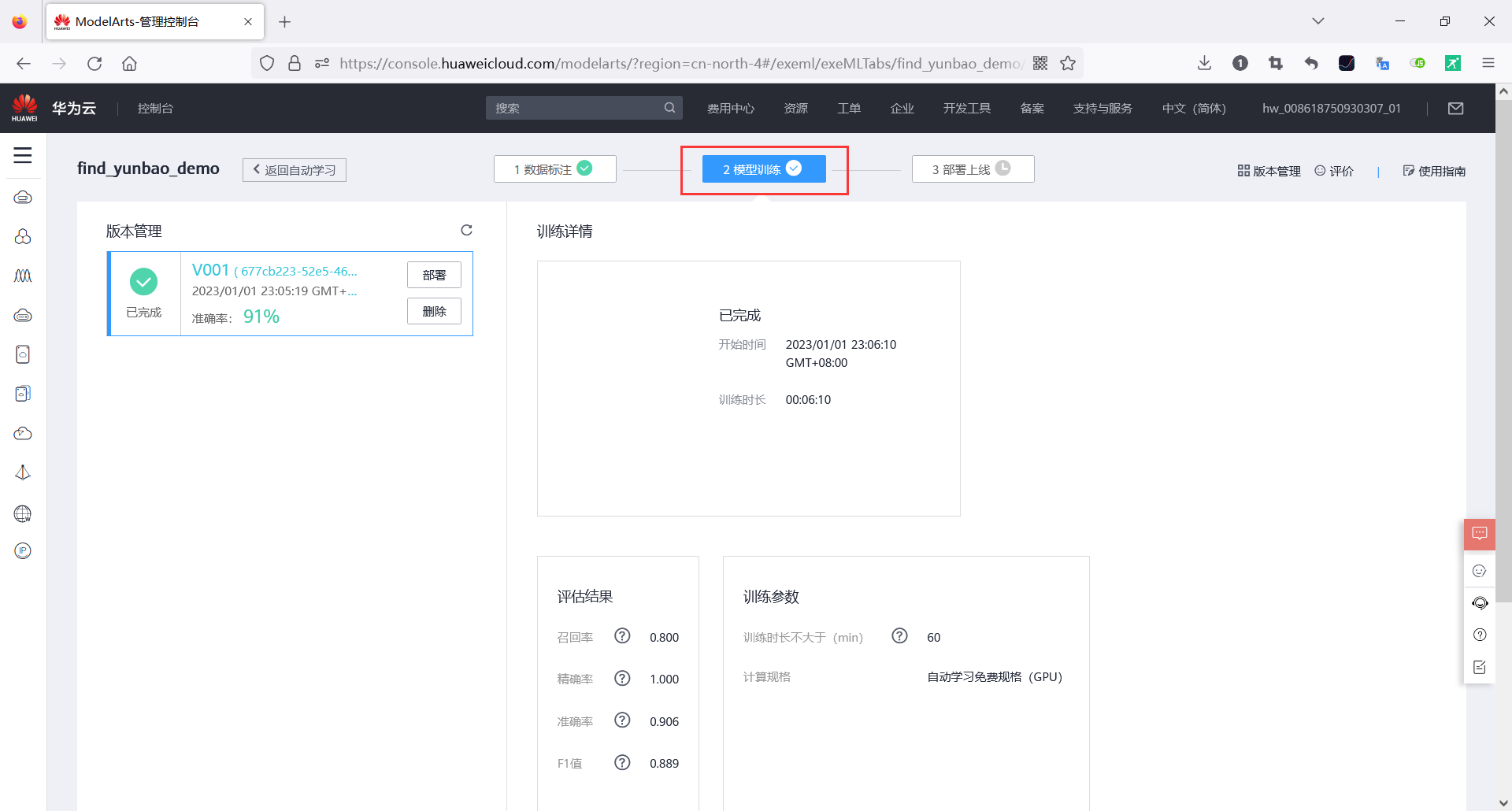
Task: Click the Huawei Cloud logo
Action: click(x=54, y=108)
